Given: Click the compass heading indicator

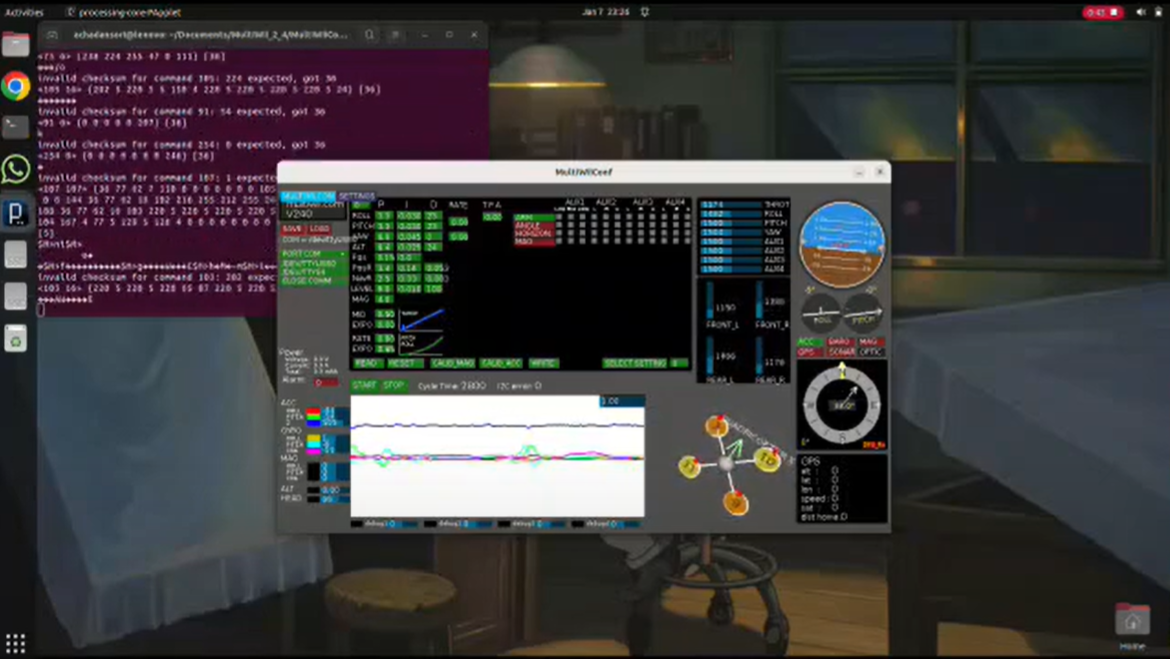Looking at the screenshot, I should point(843,403).
